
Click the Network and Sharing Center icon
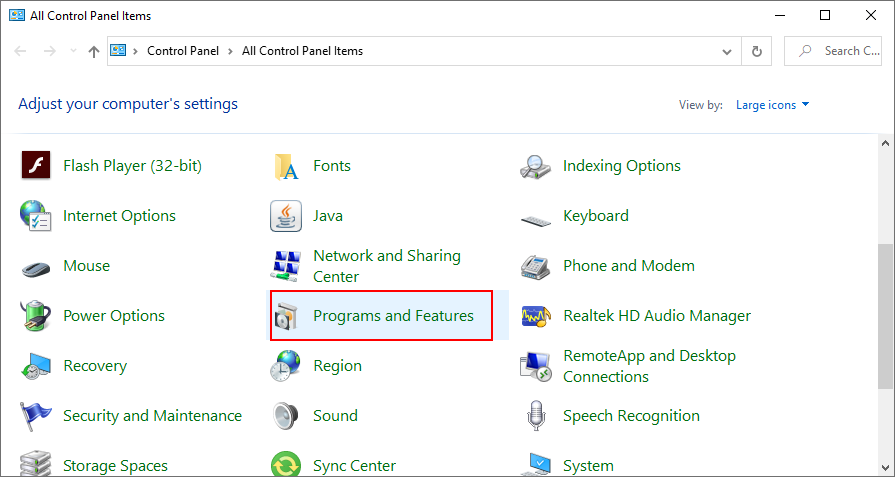tap(286, 266)
